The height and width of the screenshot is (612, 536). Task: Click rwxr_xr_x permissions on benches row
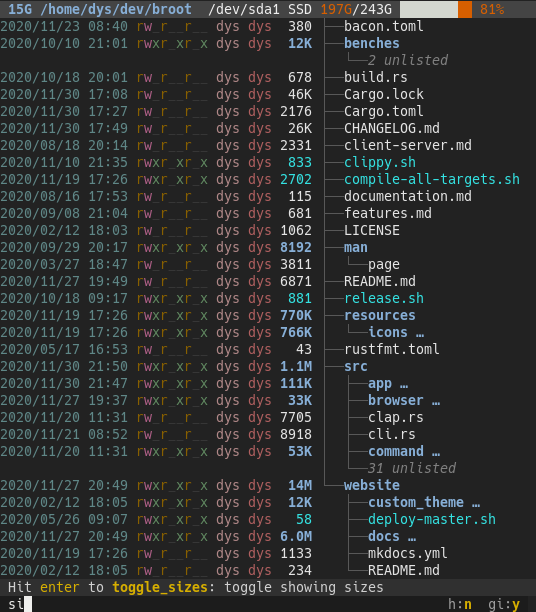click(172, 43)
